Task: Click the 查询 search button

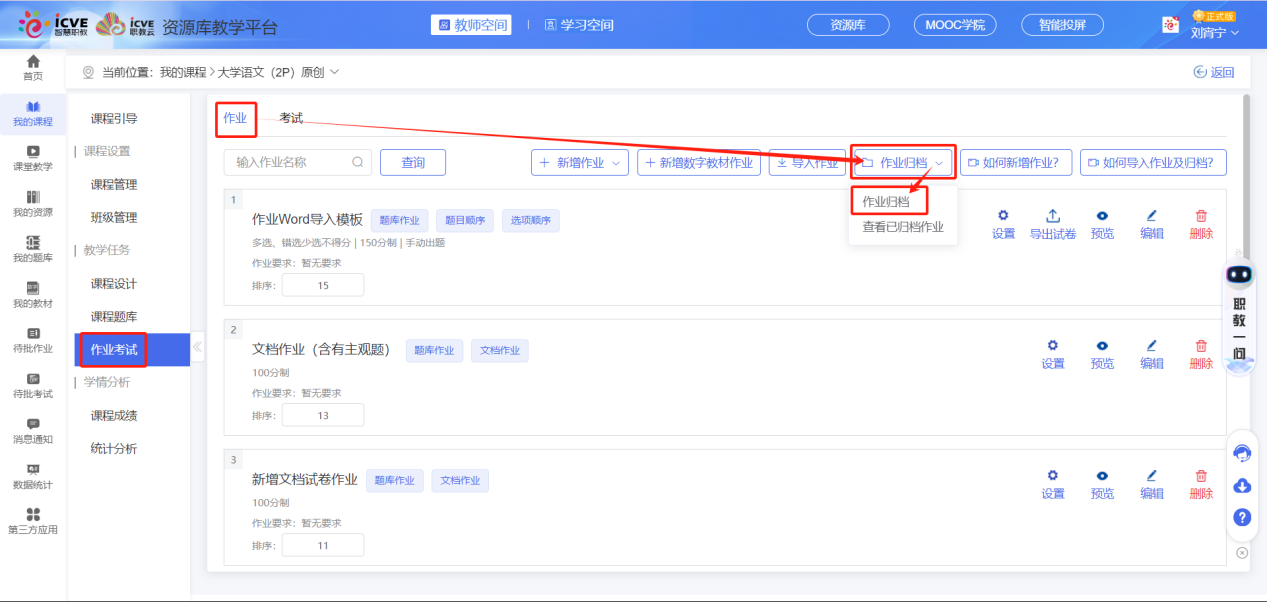Action: click(x=412, y=163)
